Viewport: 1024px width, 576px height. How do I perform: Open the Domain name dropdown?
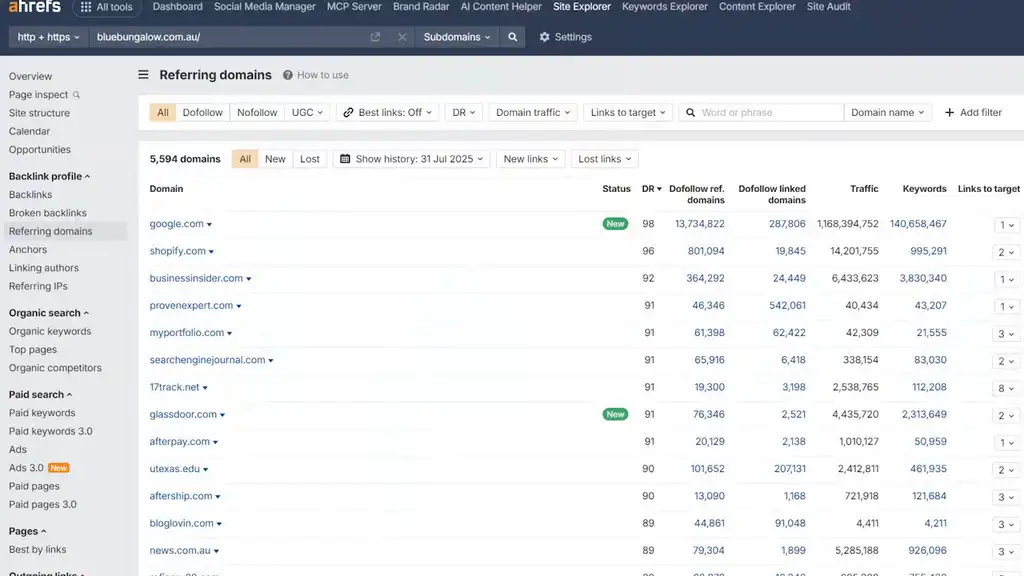[888, 112]
